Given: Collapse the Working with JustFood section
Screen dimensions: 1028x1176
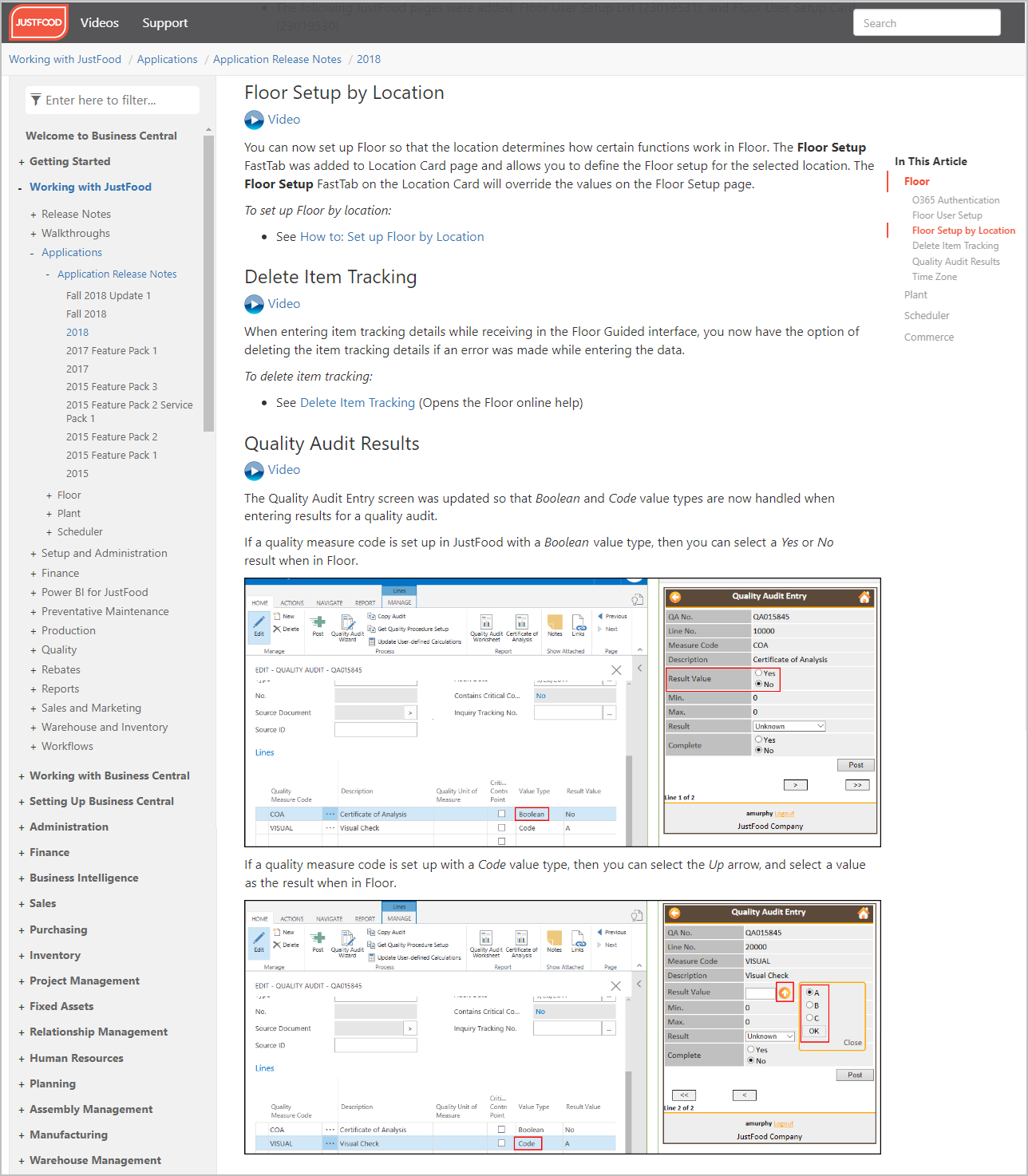Looking at the screenshot, I should pos(21,187).
